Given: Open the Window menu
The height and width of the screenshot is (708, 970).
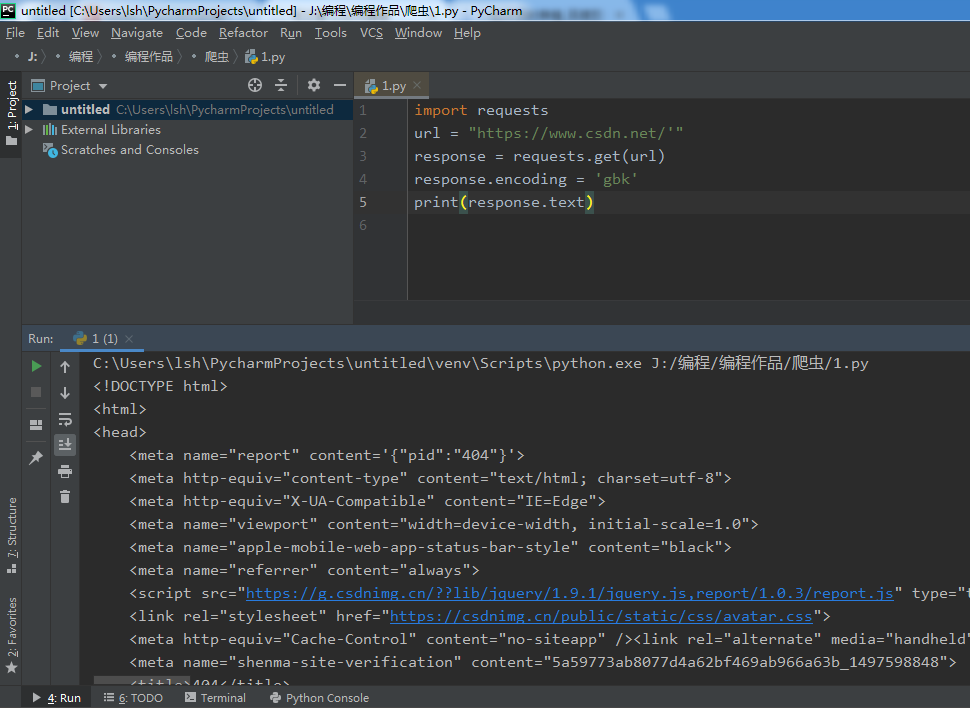Looking at the screenshot, I should pyautogui.click(x=418, y=33).
